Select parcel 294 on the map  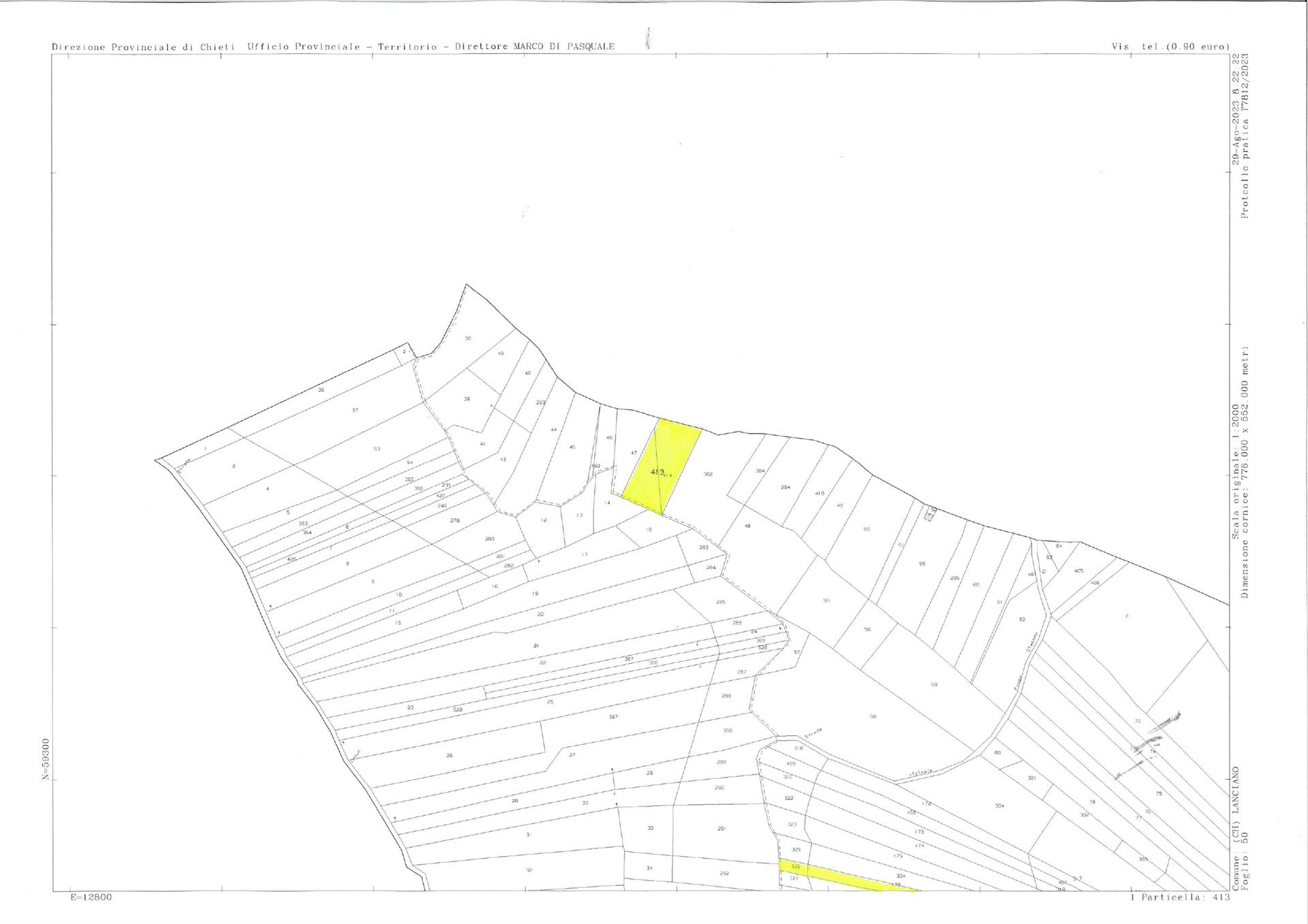[785, 487]
